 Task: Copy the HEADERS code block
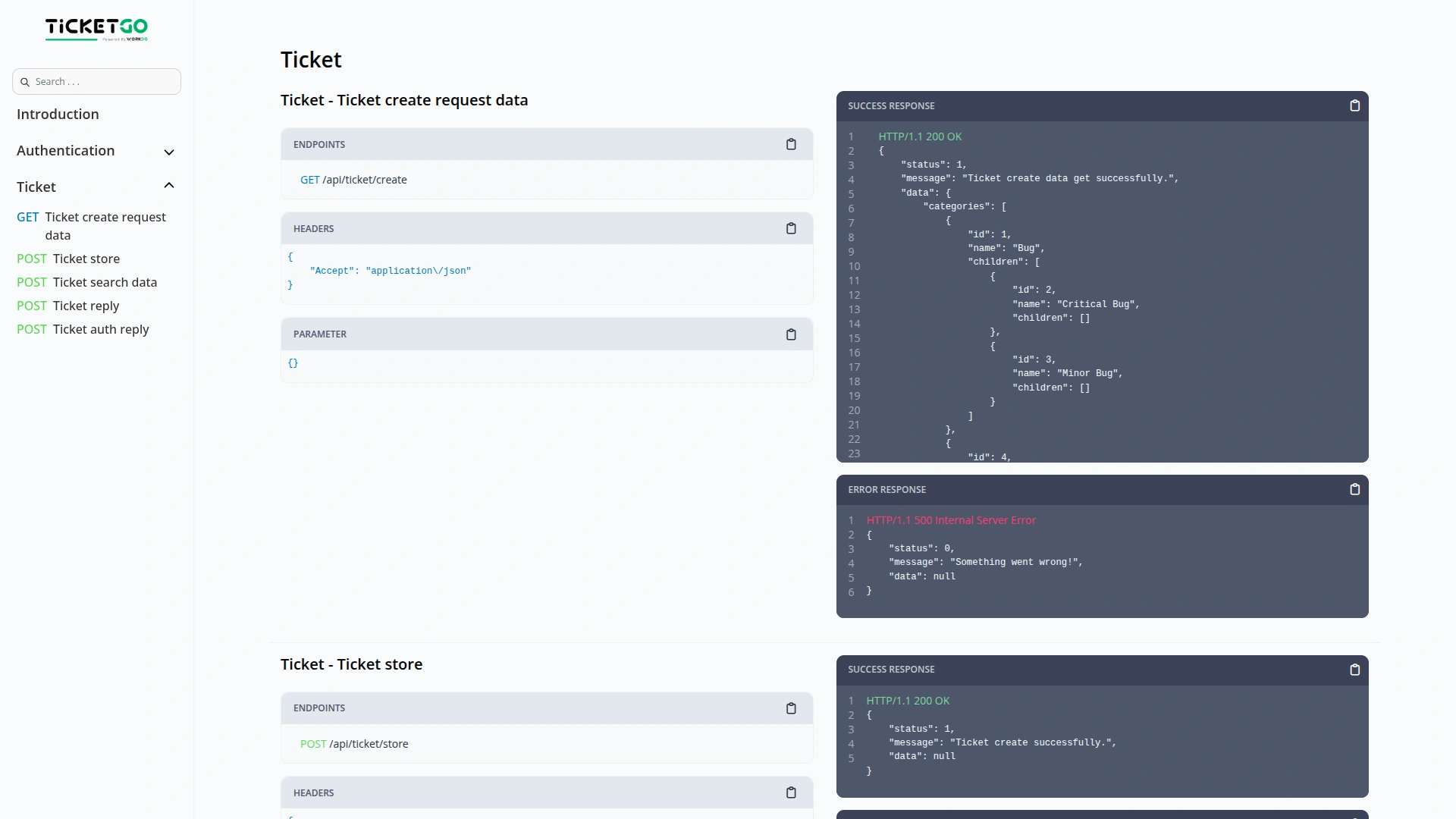tap(792, 228)
